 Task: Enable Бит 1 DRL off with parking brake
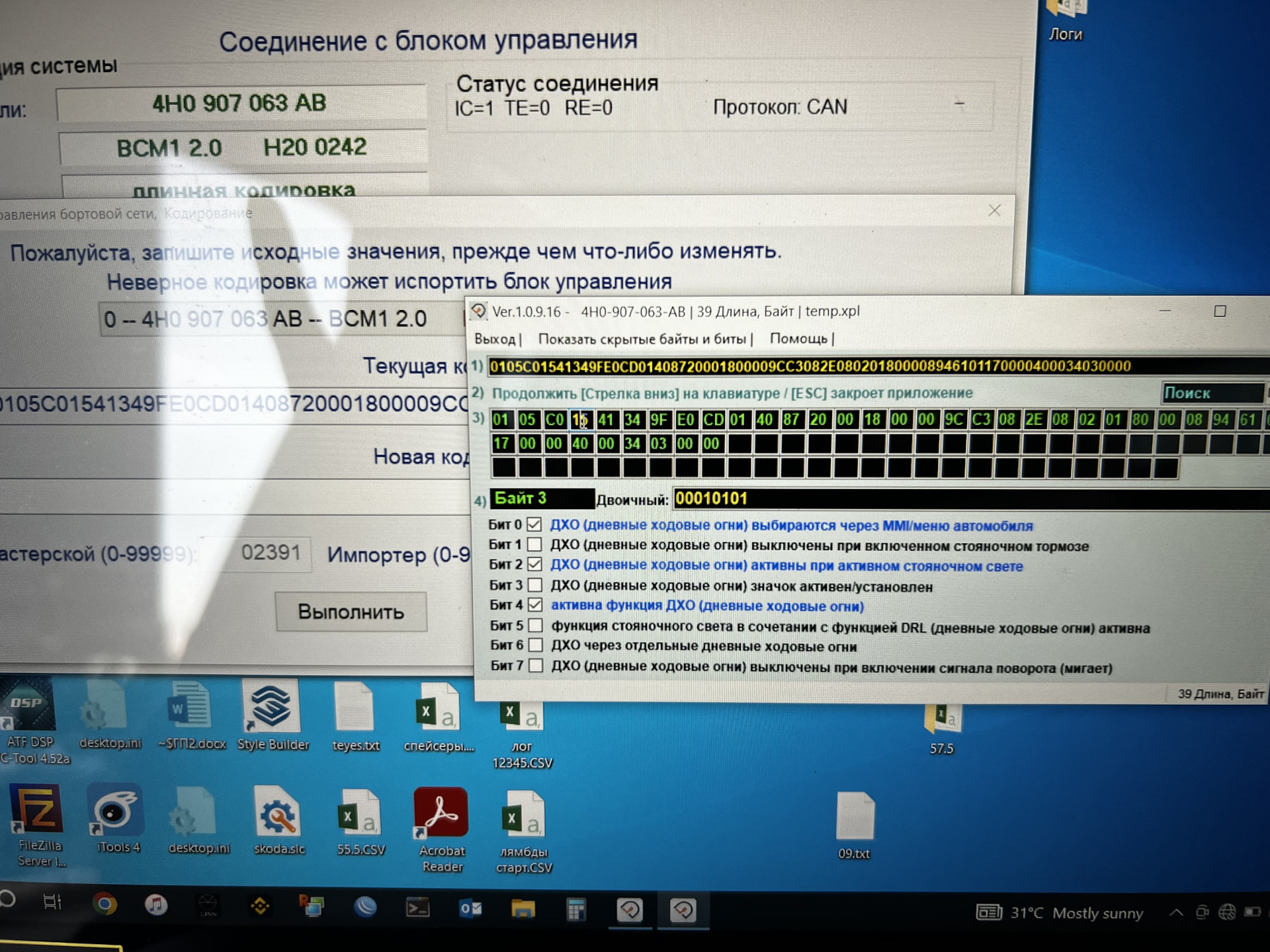(x=534, y=545)
